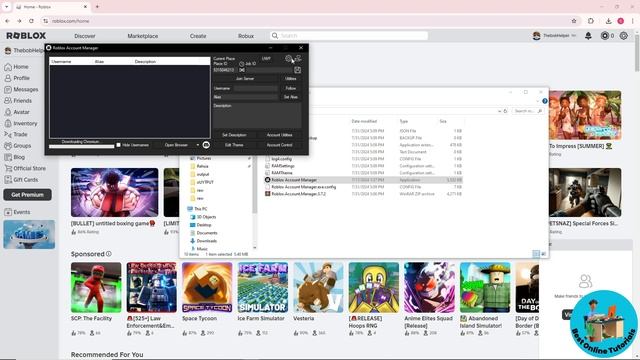Open Chrome extensions puzzle icon
The height and width of the screenshot is (360, 640).
[x=591, y=21]
